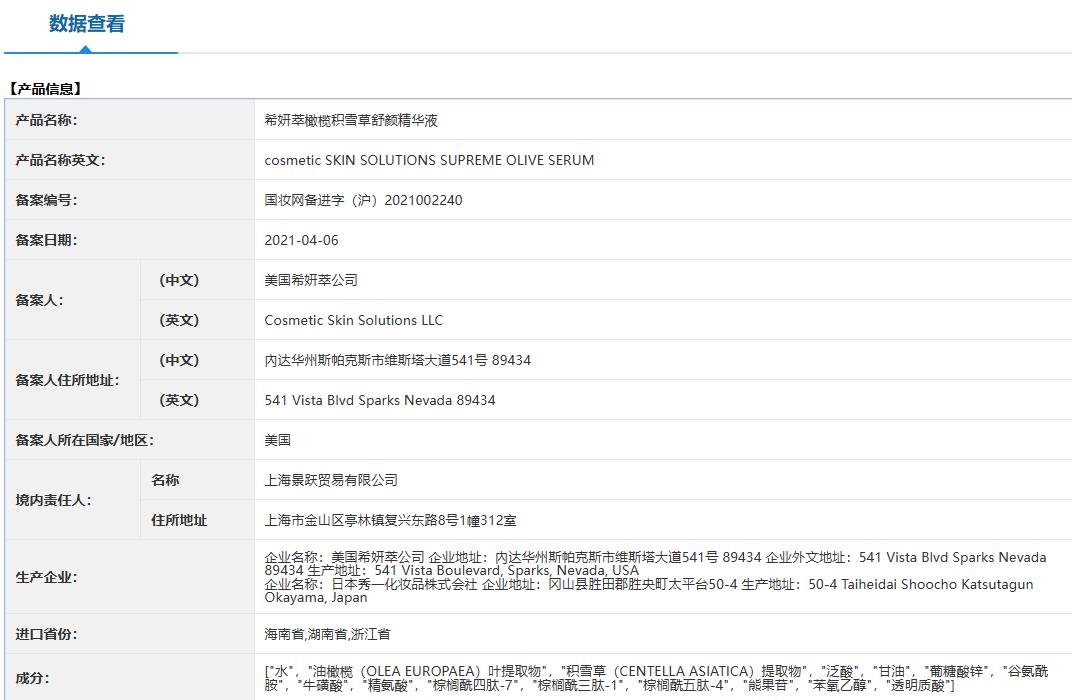Select provinces 海南省,湖南省,浙江省
Image resolution: width=1072 pixels, height=700 pixels.
tap(327, 634)
